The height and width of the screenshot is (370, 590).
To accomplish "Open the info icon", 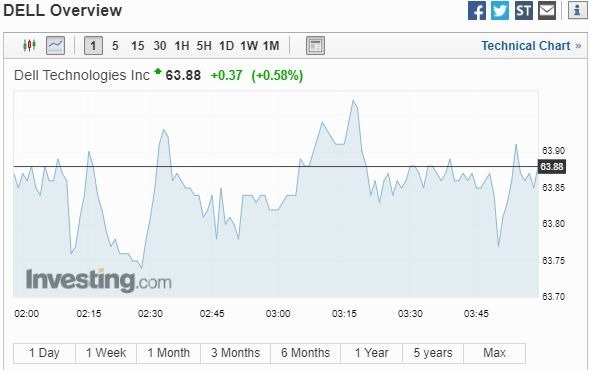I will 577,10.
